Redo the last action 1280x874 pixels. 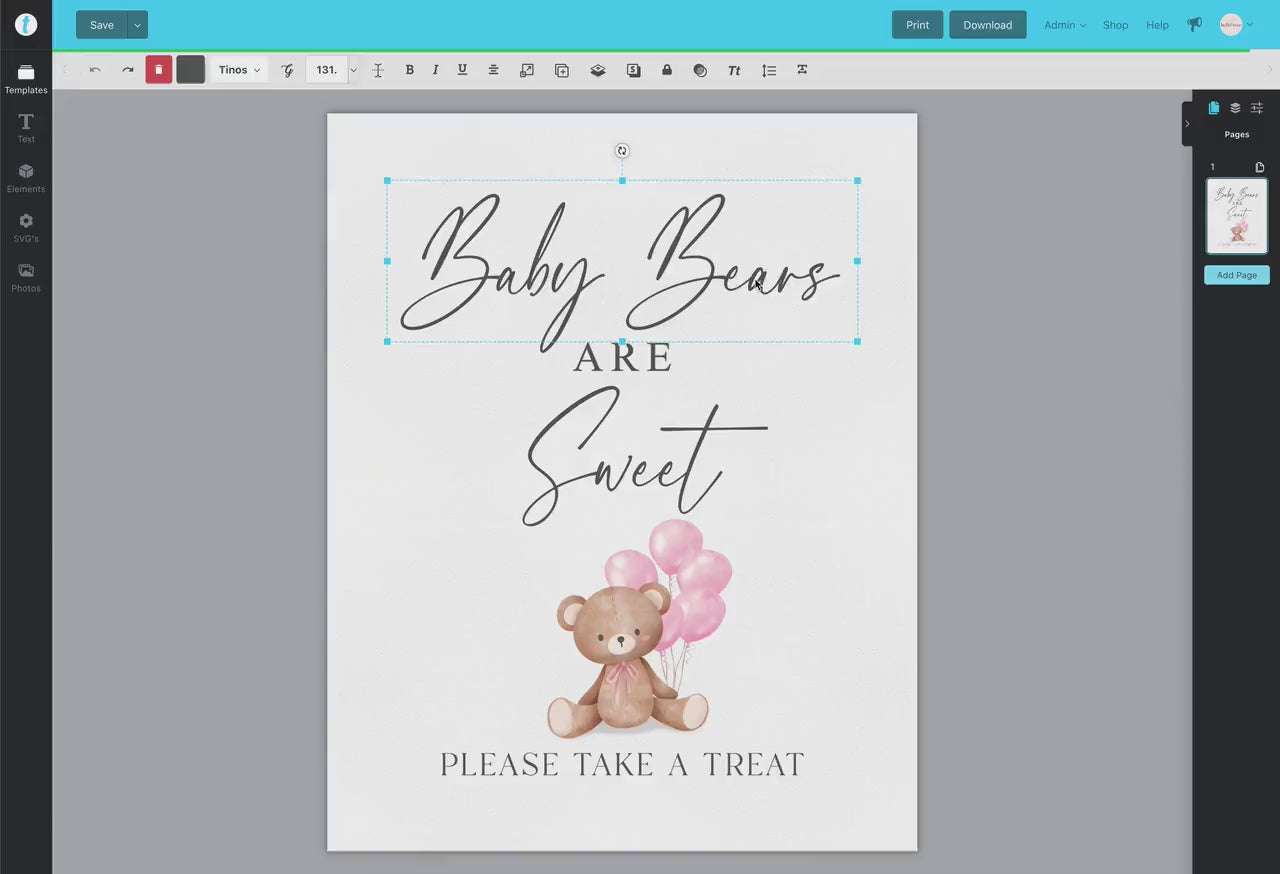128,70
